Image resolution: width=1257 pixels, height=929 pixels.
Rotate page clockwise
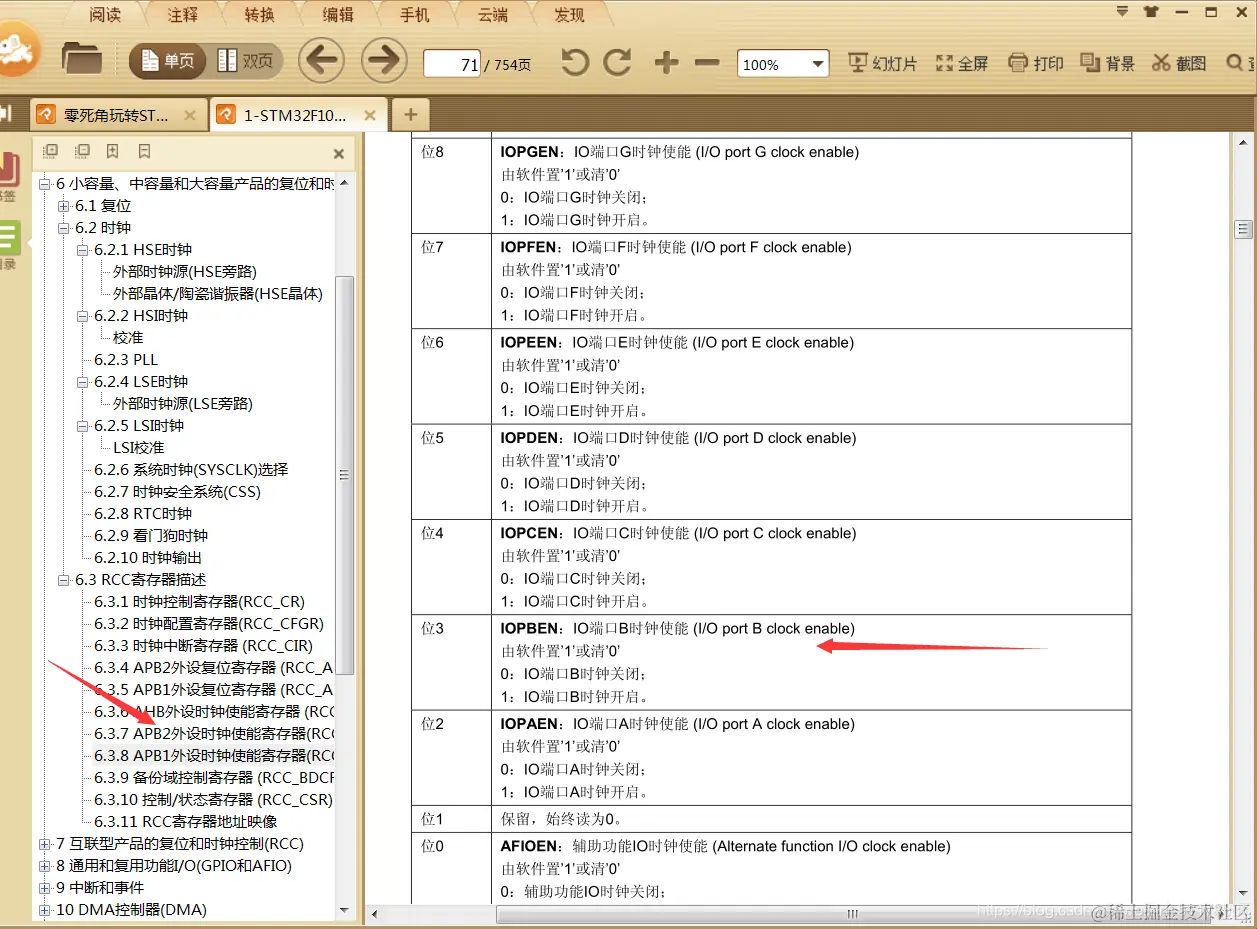point(618,63)
